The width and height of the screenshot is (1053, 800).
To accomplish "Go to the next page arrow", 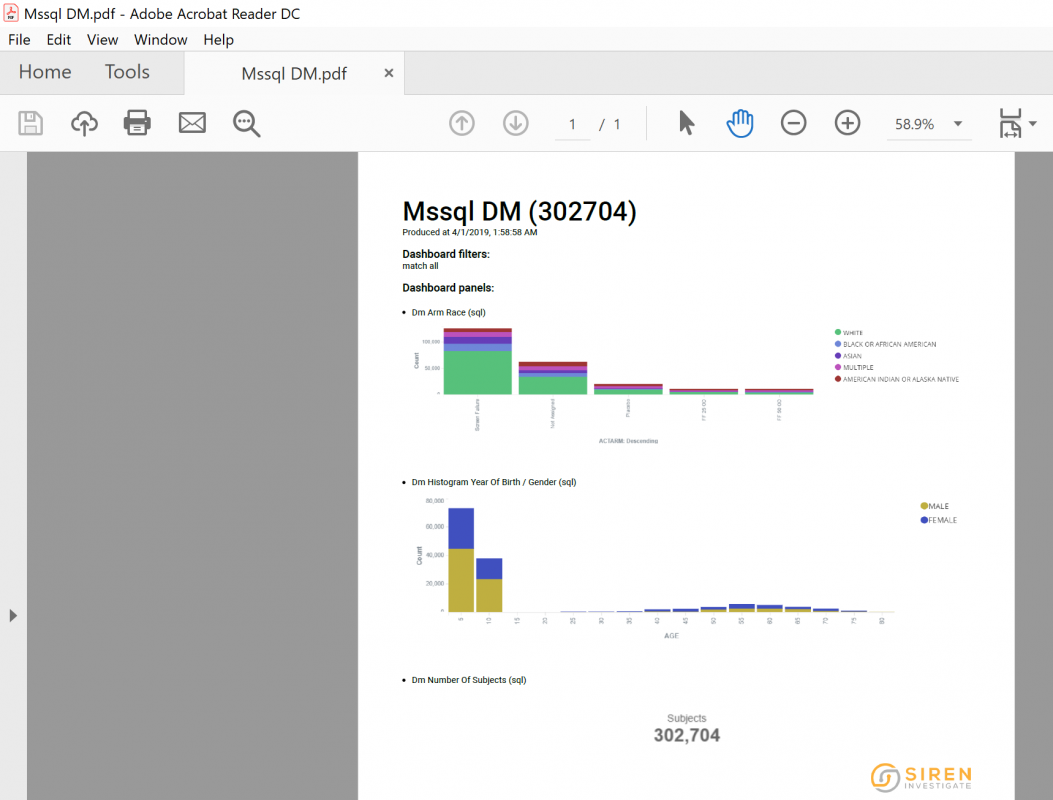I will pyautogui.click(x=516, y=124).
